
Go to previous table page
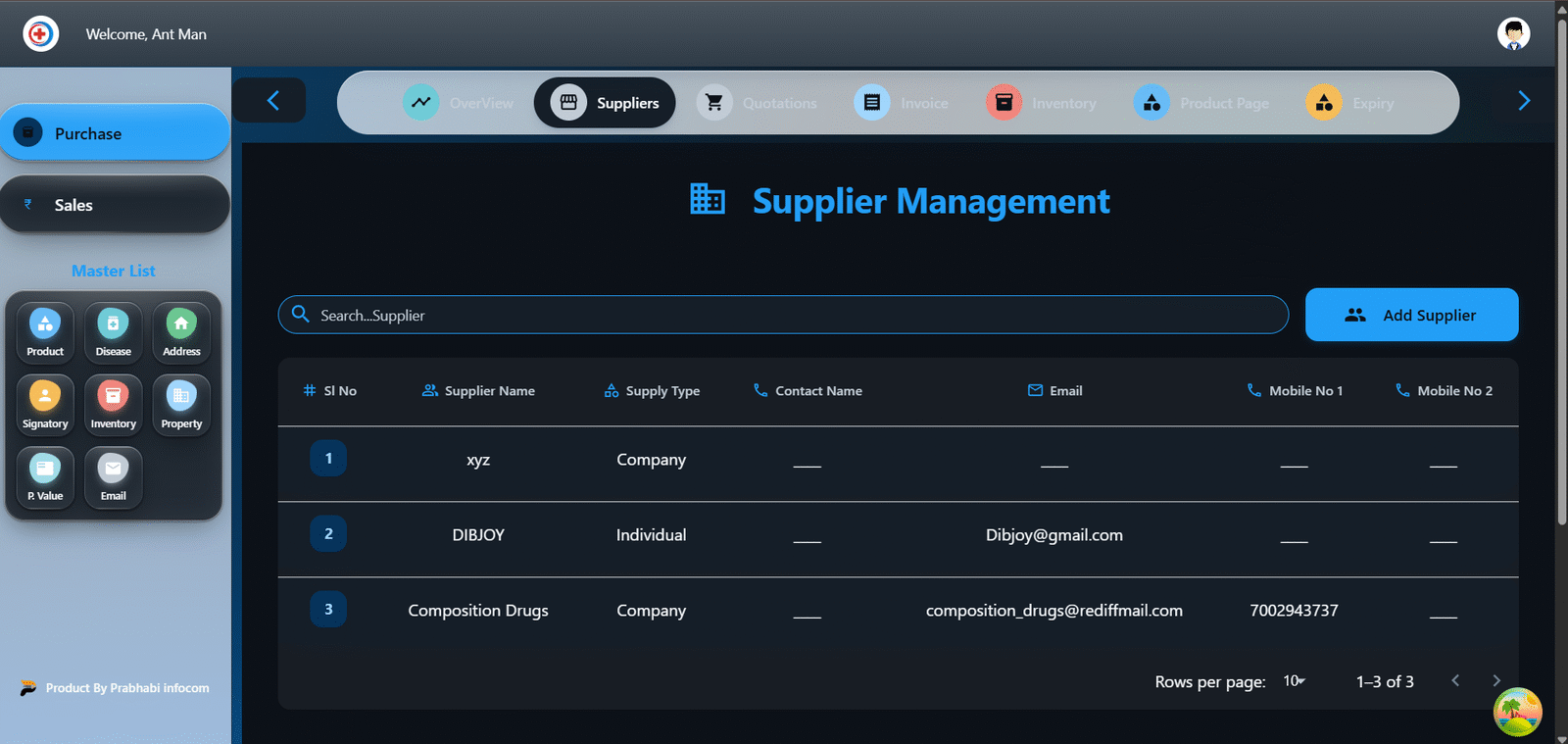coord(1455,680)
